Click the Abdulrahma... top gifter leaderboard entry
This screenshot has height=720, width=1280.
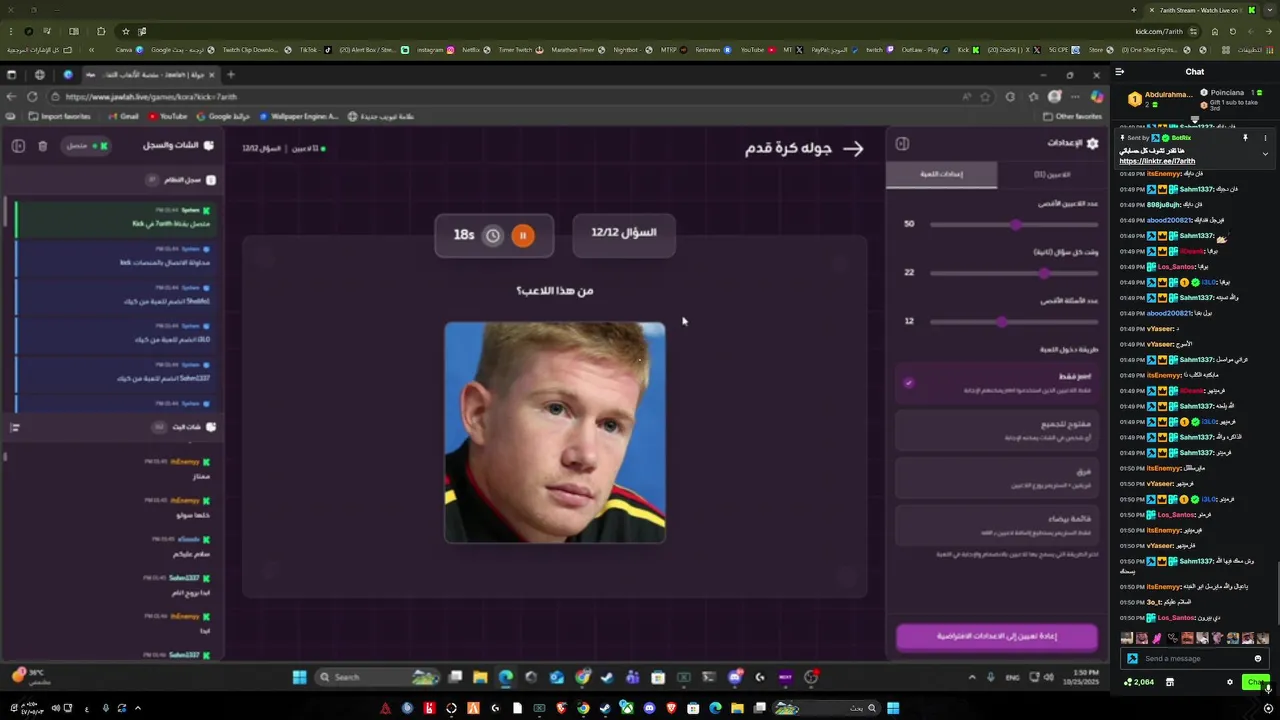point(1160,98)
